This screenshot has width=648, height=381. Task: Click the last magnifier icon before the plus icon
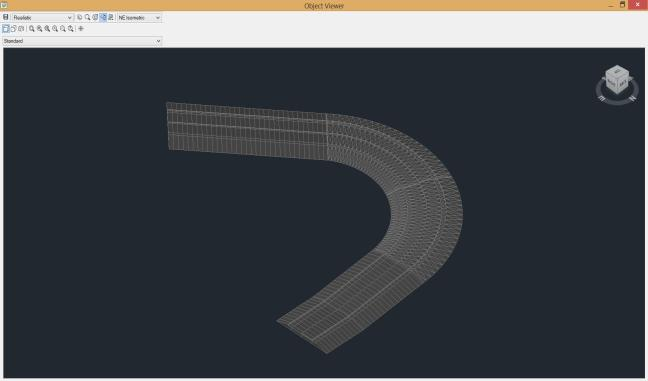71,29
